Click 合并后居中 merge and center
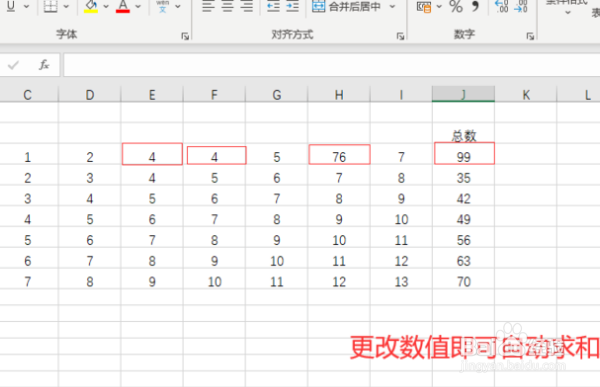This screenshot has width=600, height=387. (x=346, y=6)
